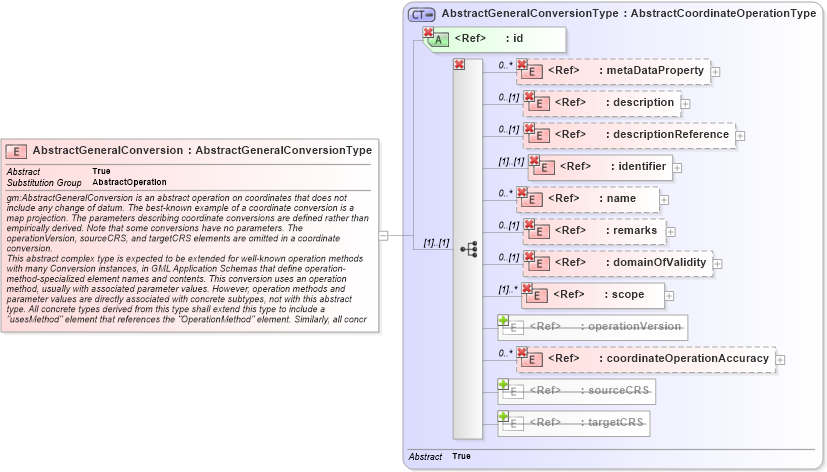
Task: Expand the name node
Action: pyautogui.click(x=664, y=200)
